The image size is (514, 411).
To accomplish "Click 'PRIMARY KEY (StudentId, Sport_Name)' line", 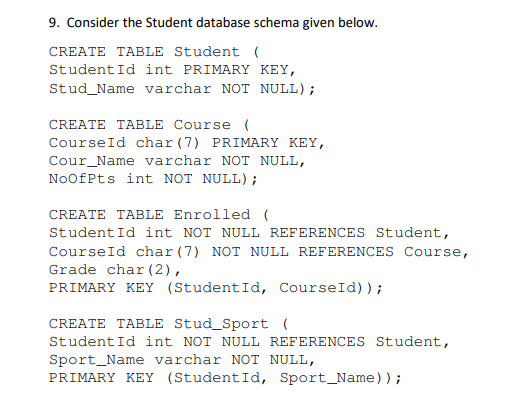I will pyautogui.click(x=225, y=378).
